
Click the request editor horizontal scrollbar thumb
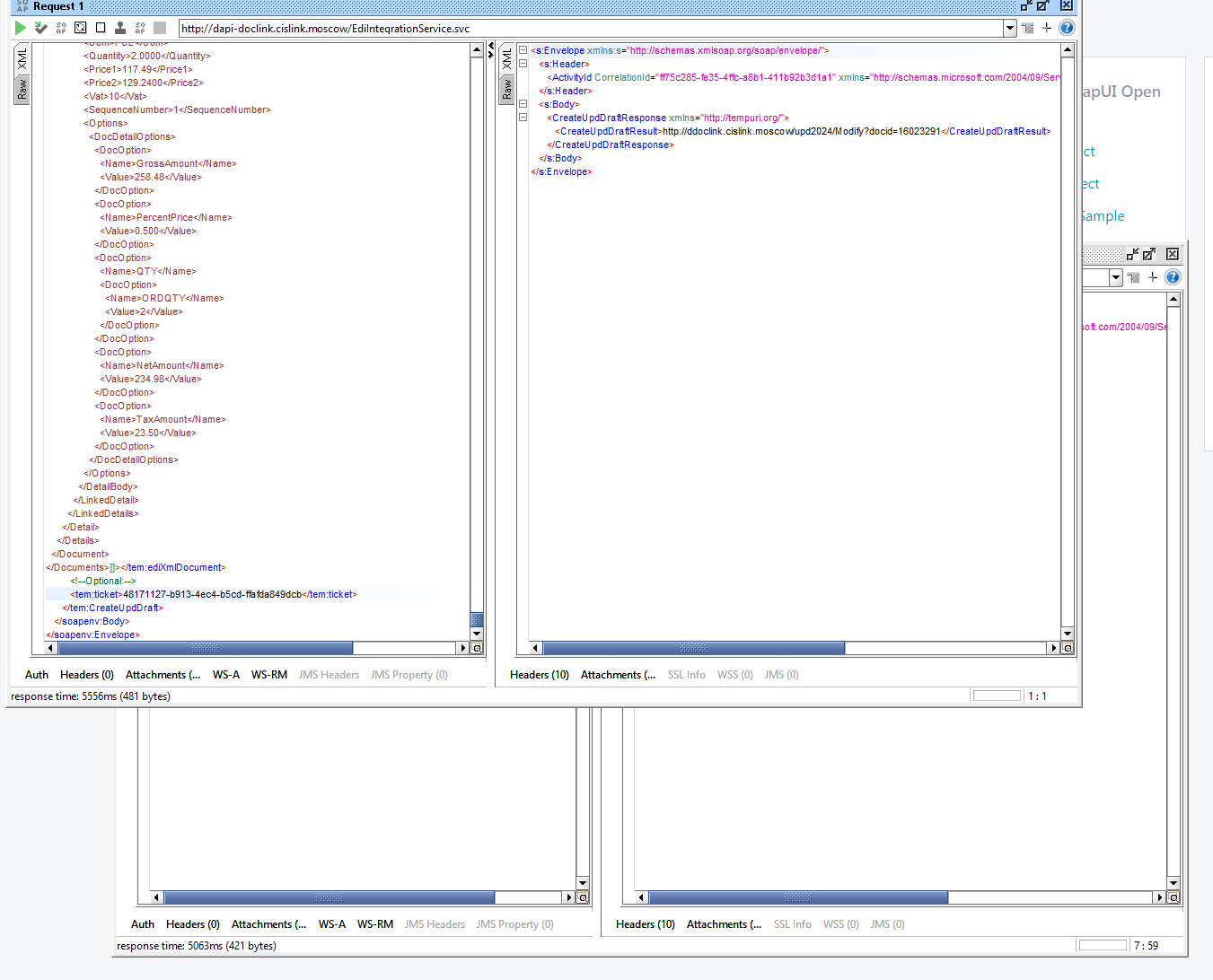click(206, 648)
